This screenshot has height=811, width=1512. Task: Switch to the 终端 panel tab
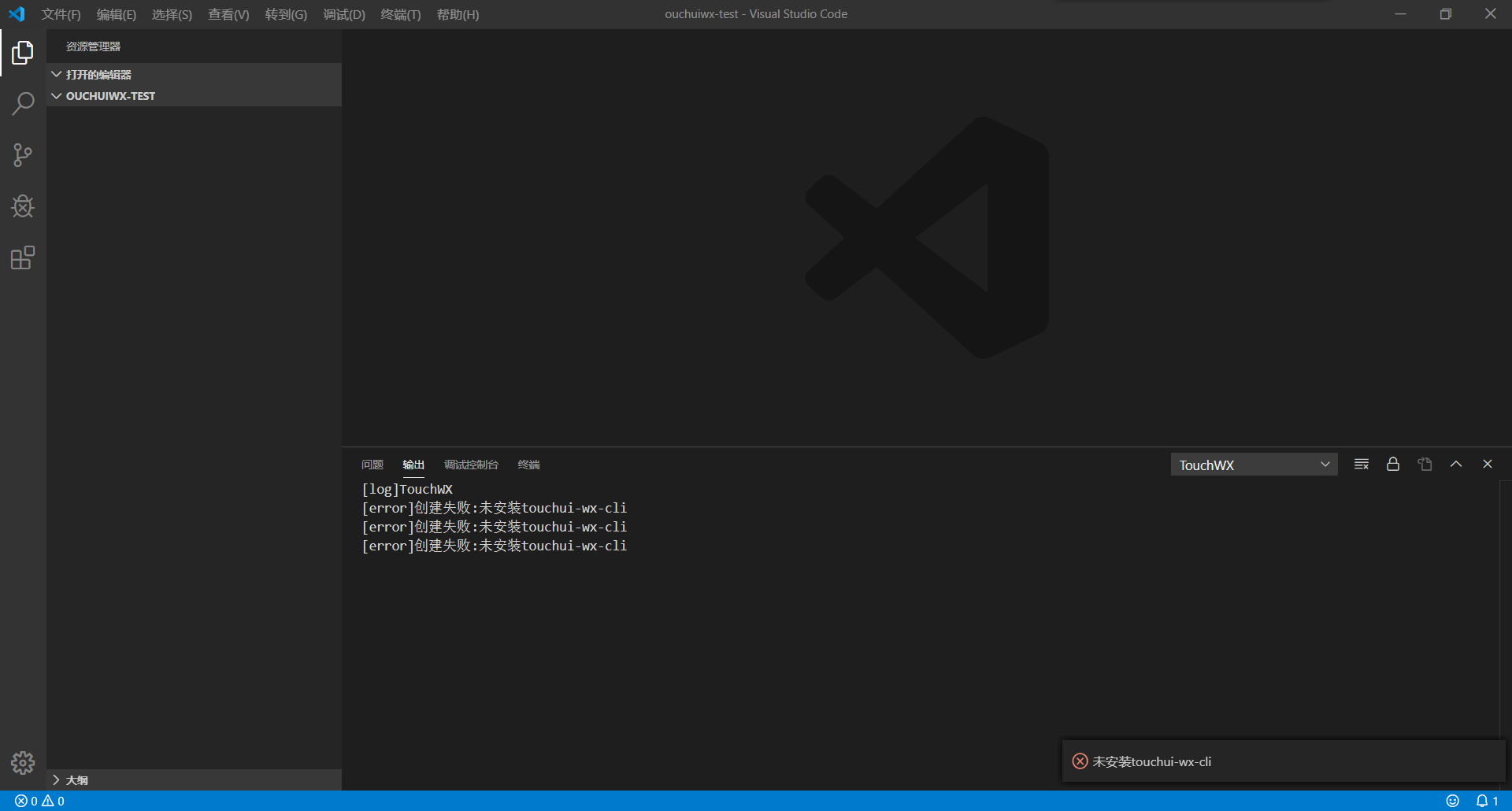(x=528, y=465)
